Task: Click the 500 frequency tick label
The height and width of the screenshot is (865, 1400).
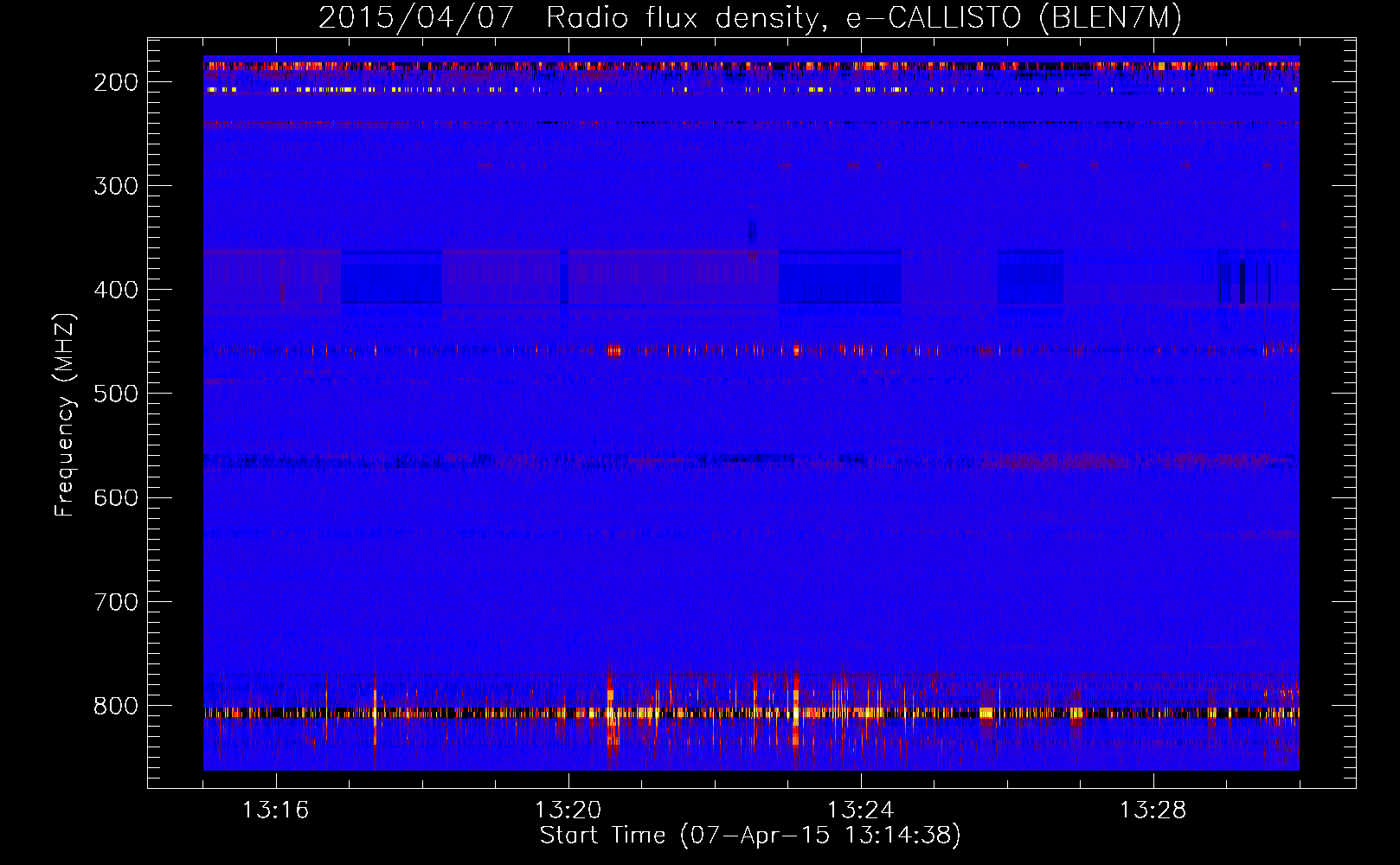Action: pos(116,394)
